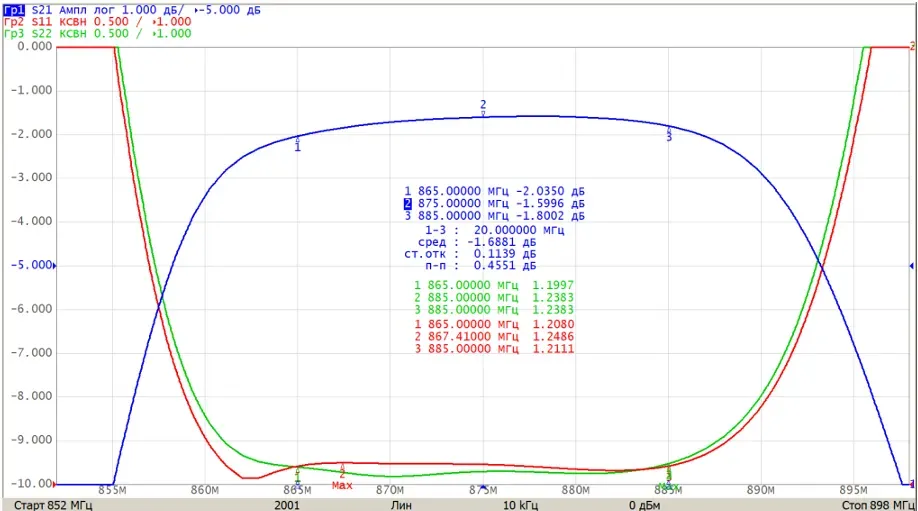Click the -10.00 bottom of the Y scale
The width and height of the screenshot is (918, 511).
[32, 483]
